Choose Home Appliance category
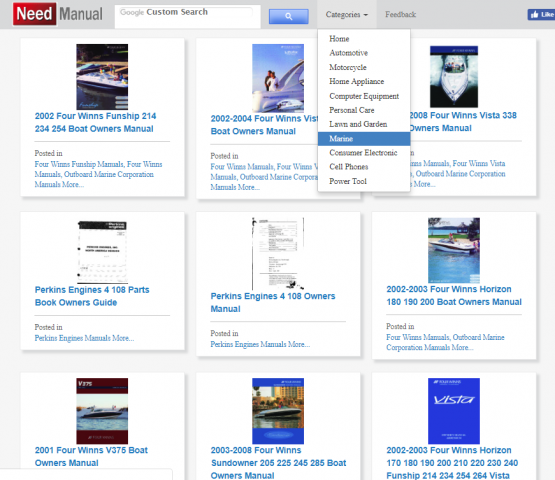555x480 pixels. [x=364, y=81]
